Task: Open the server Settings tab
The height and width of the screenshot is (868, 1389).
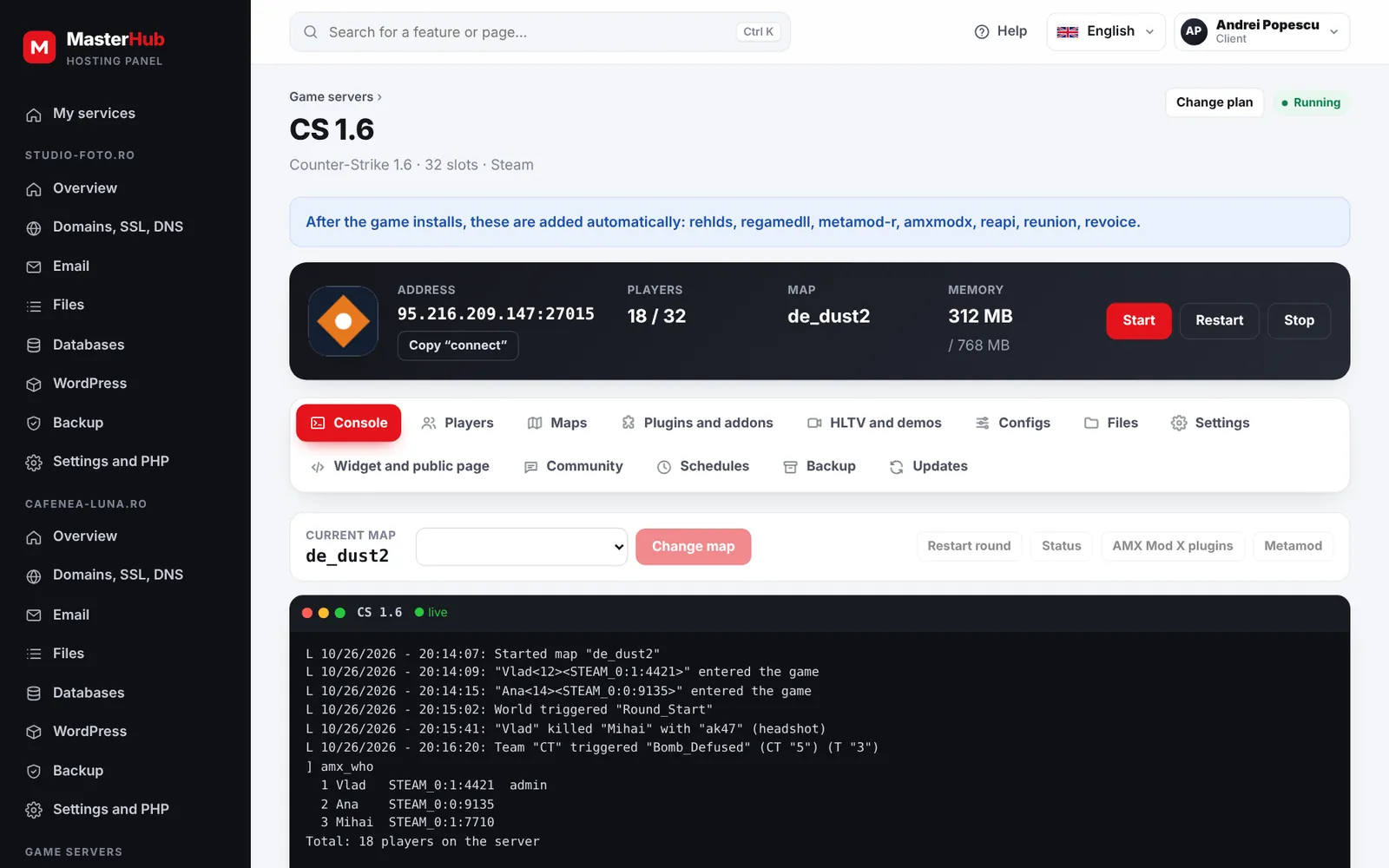Action: (x=1210, y=423)
